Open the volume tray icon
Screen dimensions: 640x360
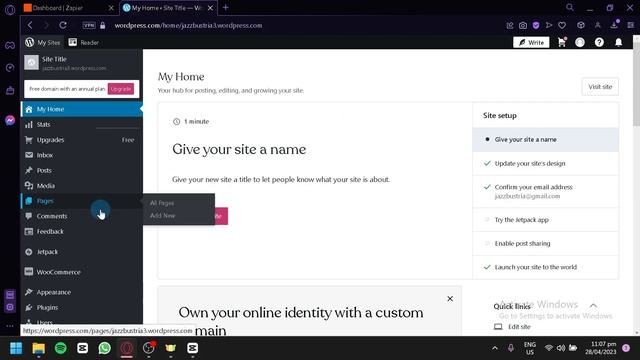click(x=561, y=348)
